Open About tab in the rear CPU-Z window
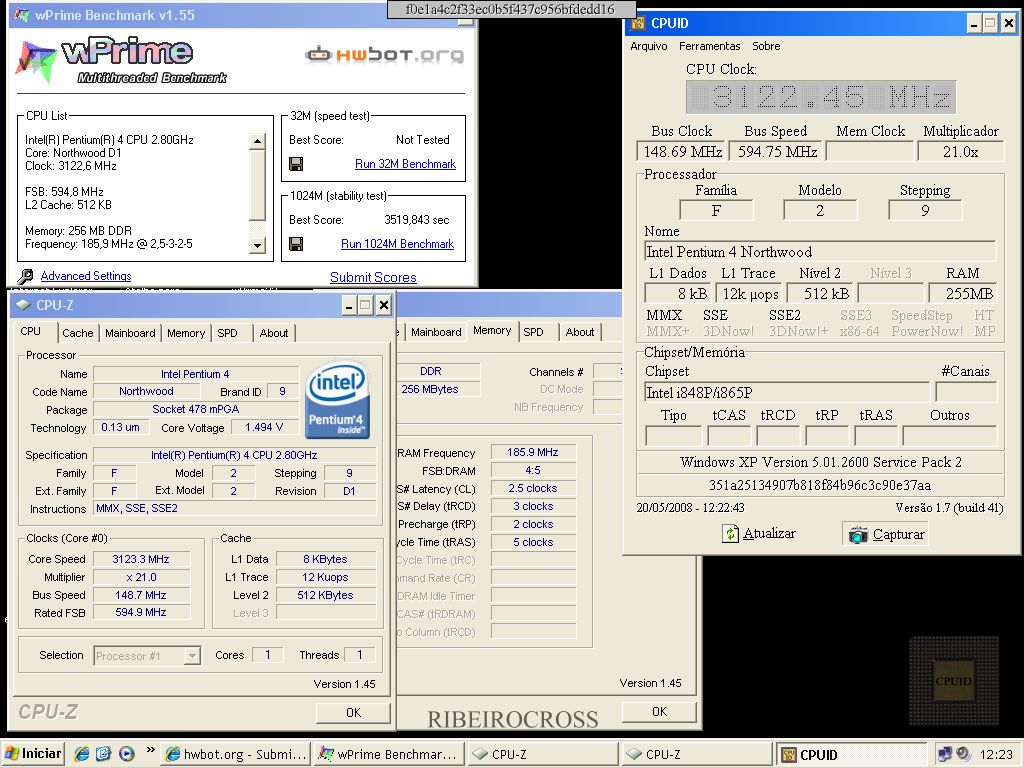 [x=580, y=332]
